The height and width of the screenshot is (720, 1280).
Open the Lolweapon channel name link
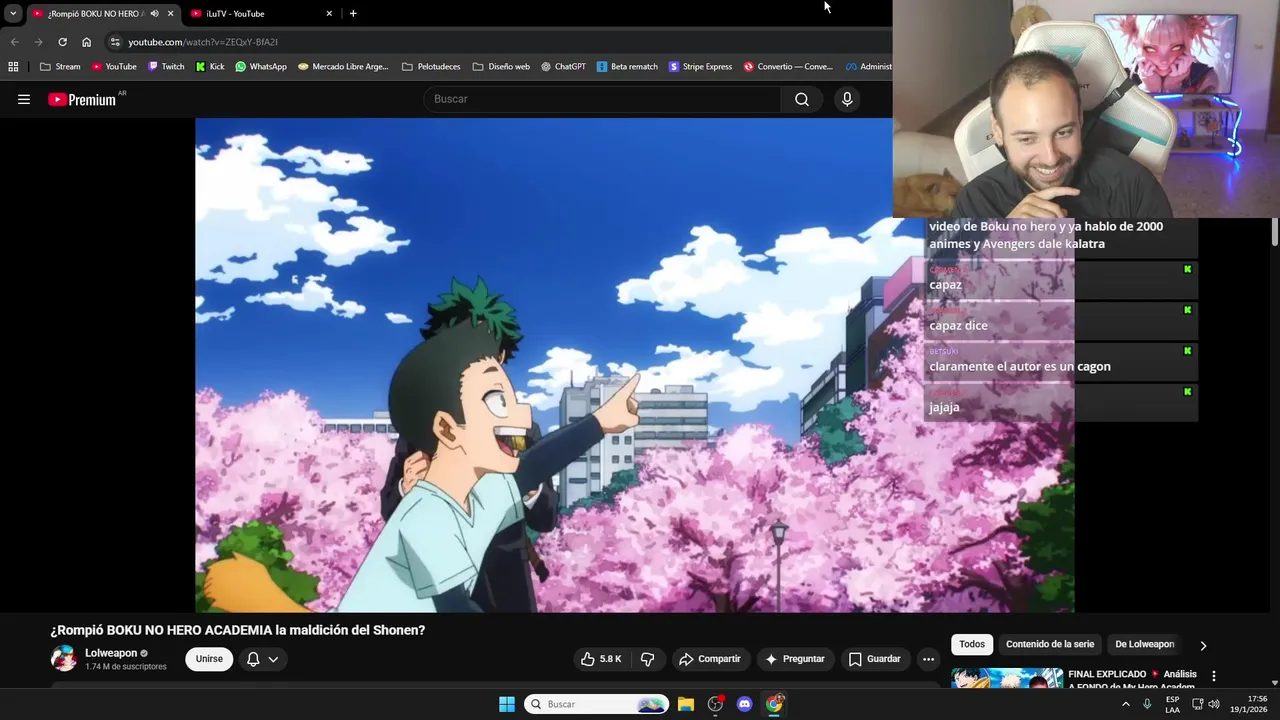(111, 653)
